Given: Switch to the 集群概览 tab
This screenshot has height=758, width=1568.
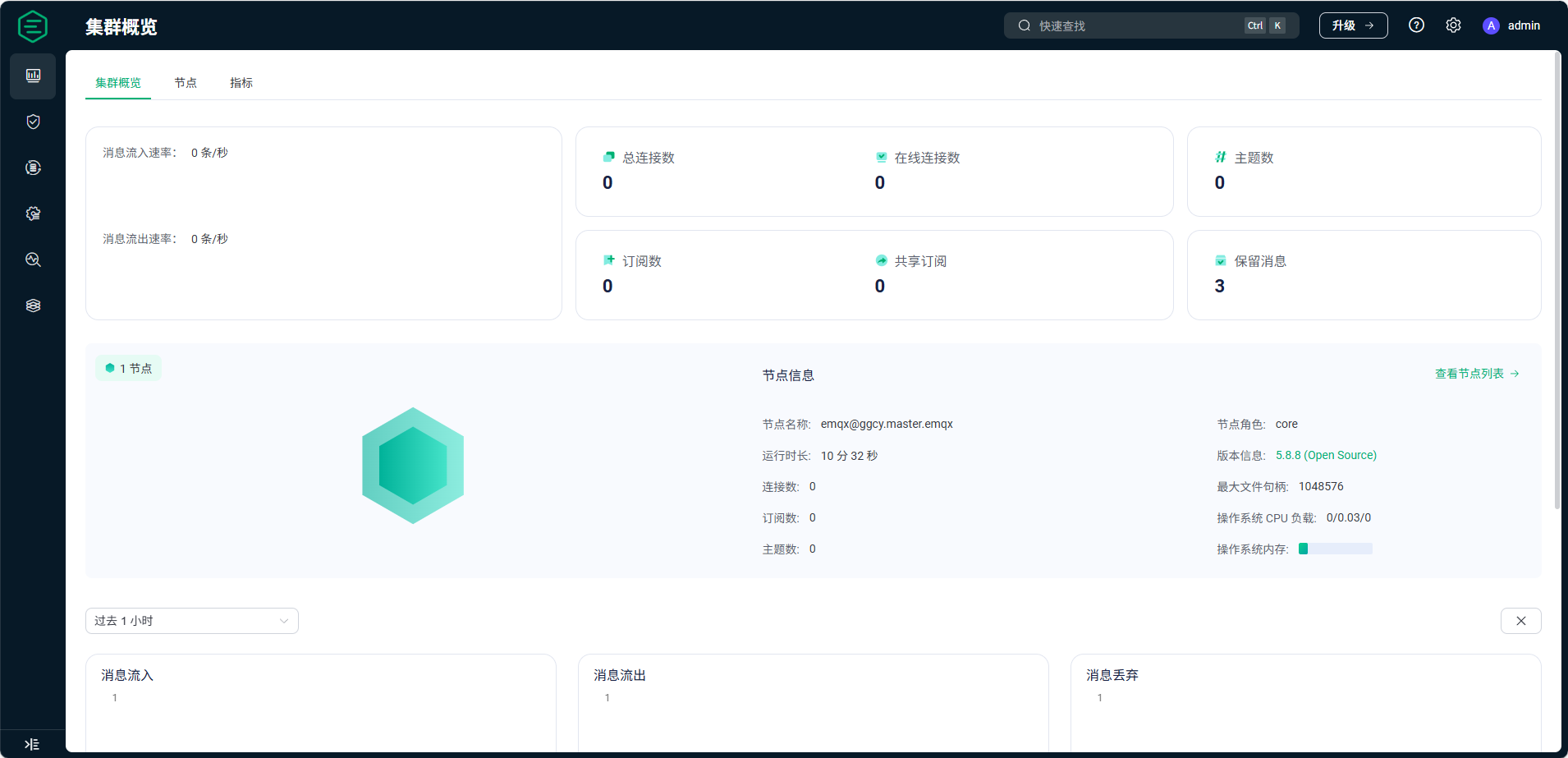Looking at the screenshot, I should pyautogui.click(x=118, y=83).
